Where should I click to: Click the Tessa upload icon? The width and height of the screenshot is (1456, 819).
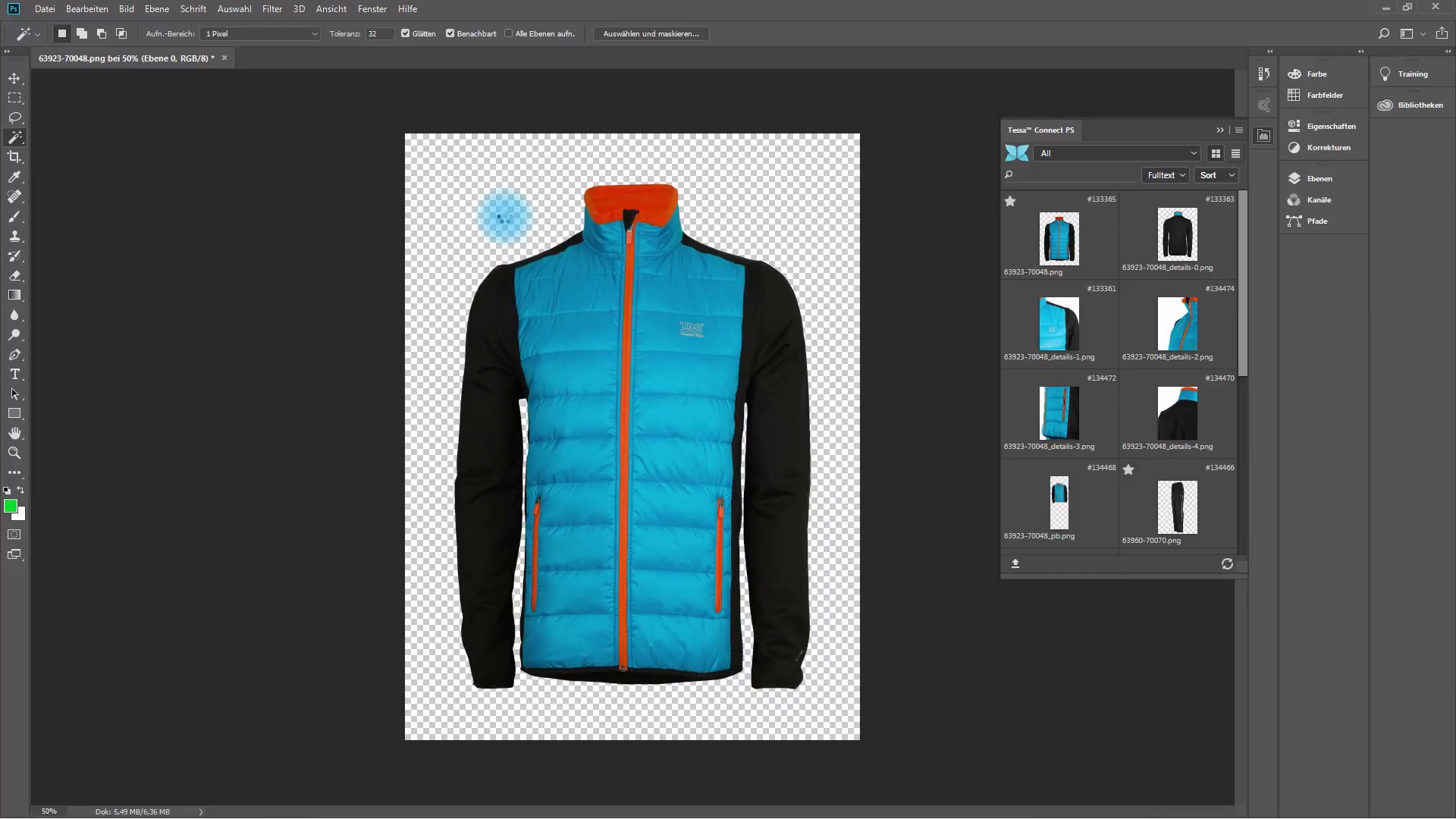pos(1015,563)
